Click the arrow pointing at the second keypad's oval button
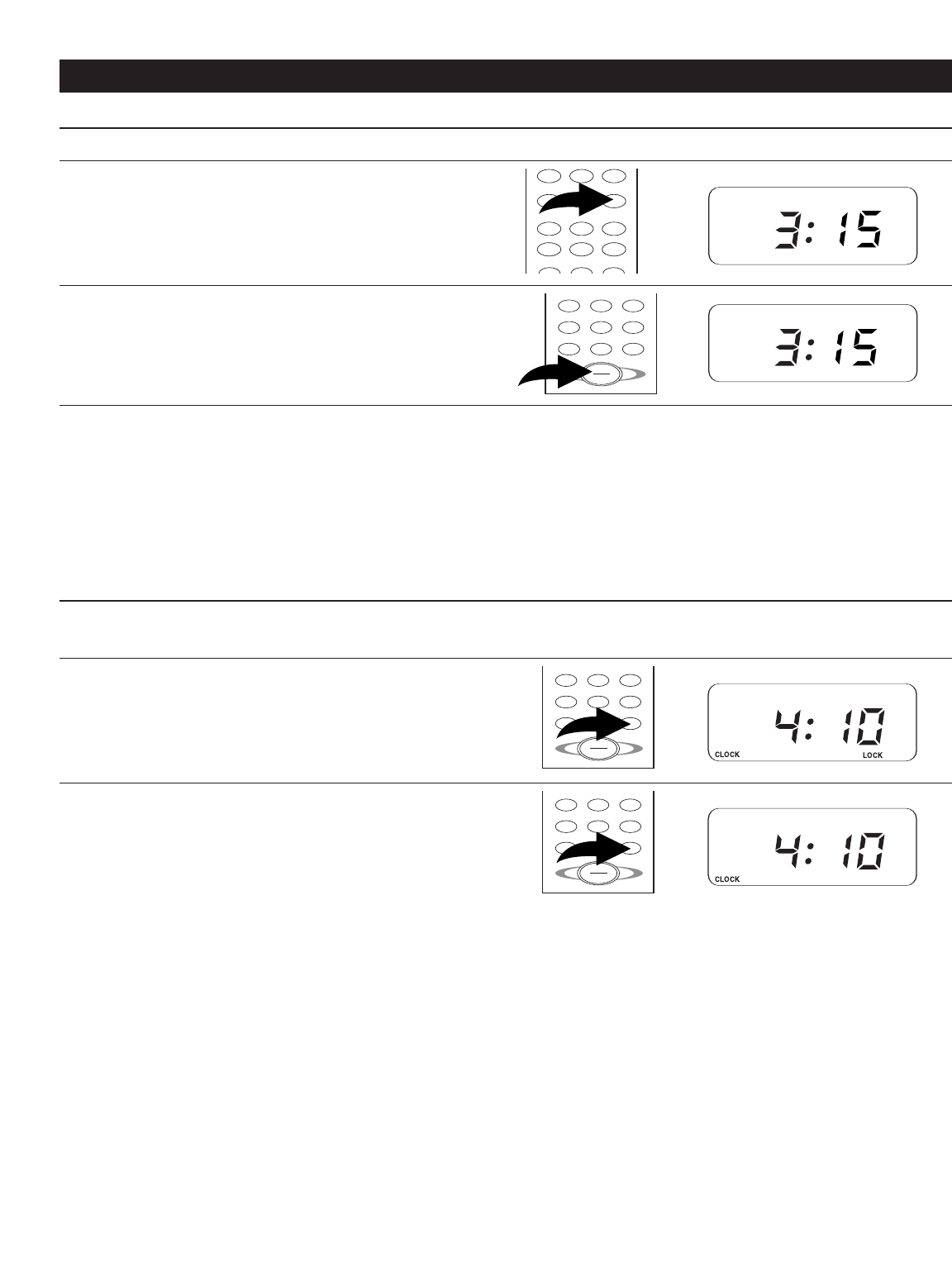 (555, 373)
